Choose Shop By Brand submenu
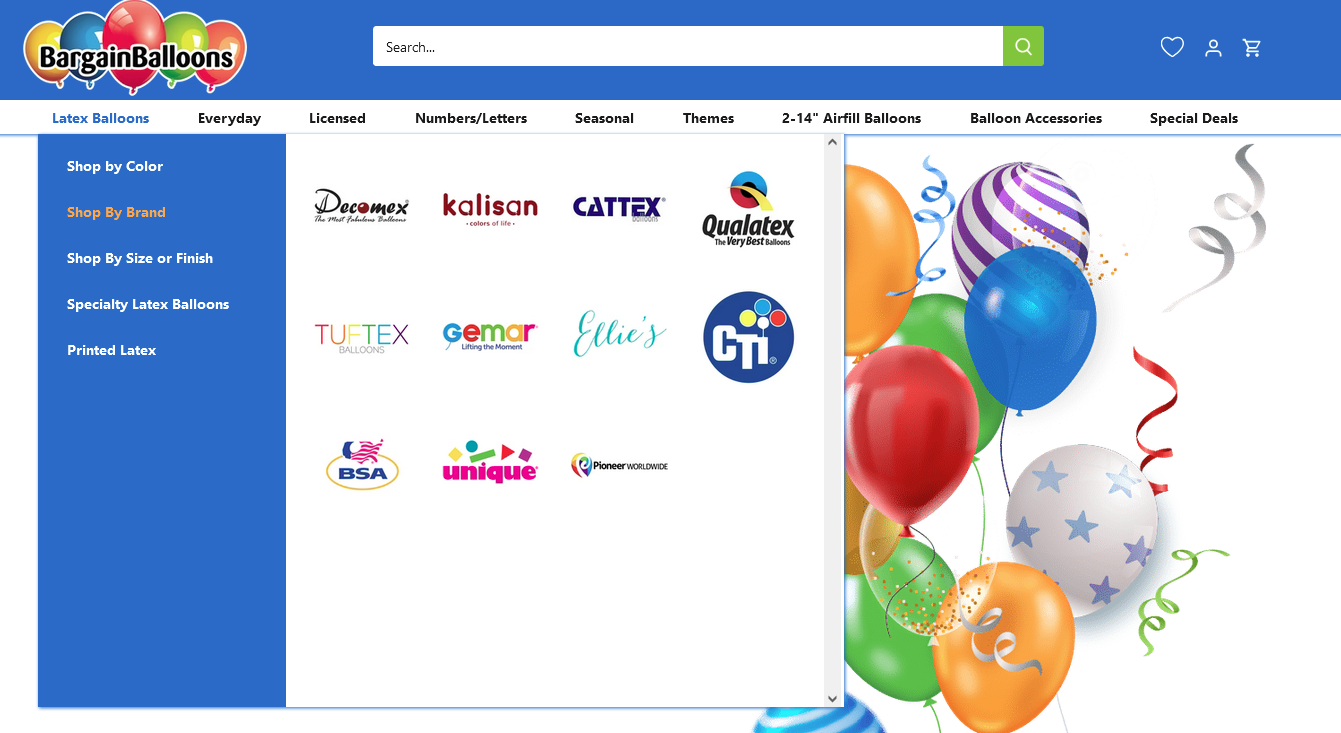This screenshot has width=1341, height=733. click(x=116, y=212)
